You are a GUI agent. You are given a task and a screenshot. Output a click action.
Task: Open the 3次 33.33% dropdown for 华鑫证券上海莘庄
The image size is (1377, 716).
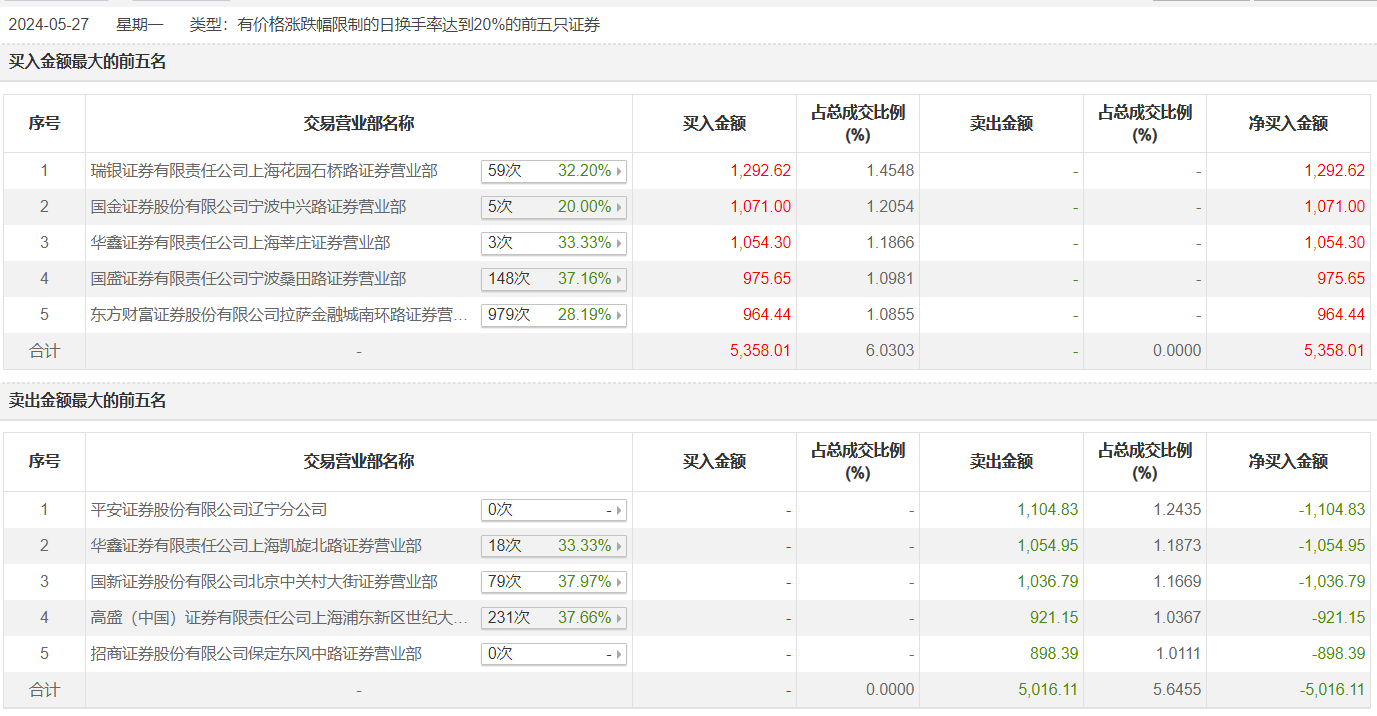coord(554,243)
